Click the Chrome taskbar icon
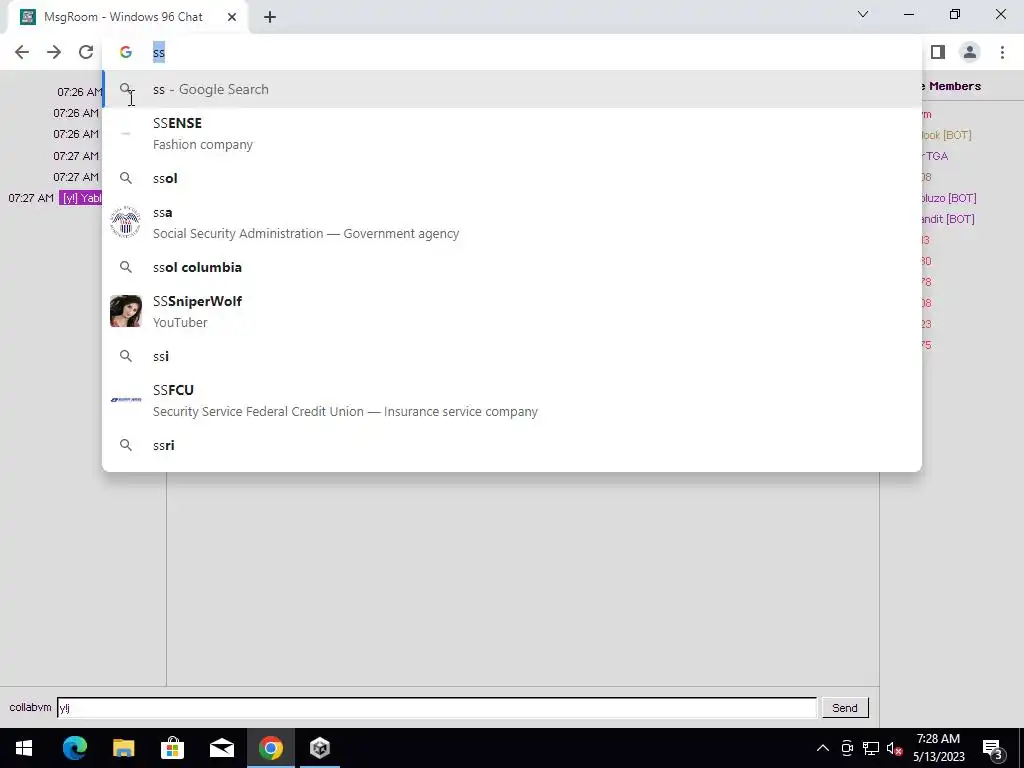The image size is (1024, 768). (x=270, y=748)
